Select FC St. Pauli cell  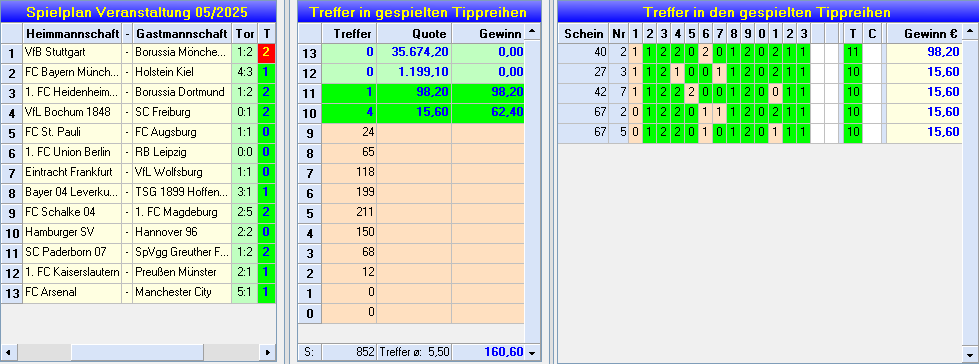click(x=72, y=133)
